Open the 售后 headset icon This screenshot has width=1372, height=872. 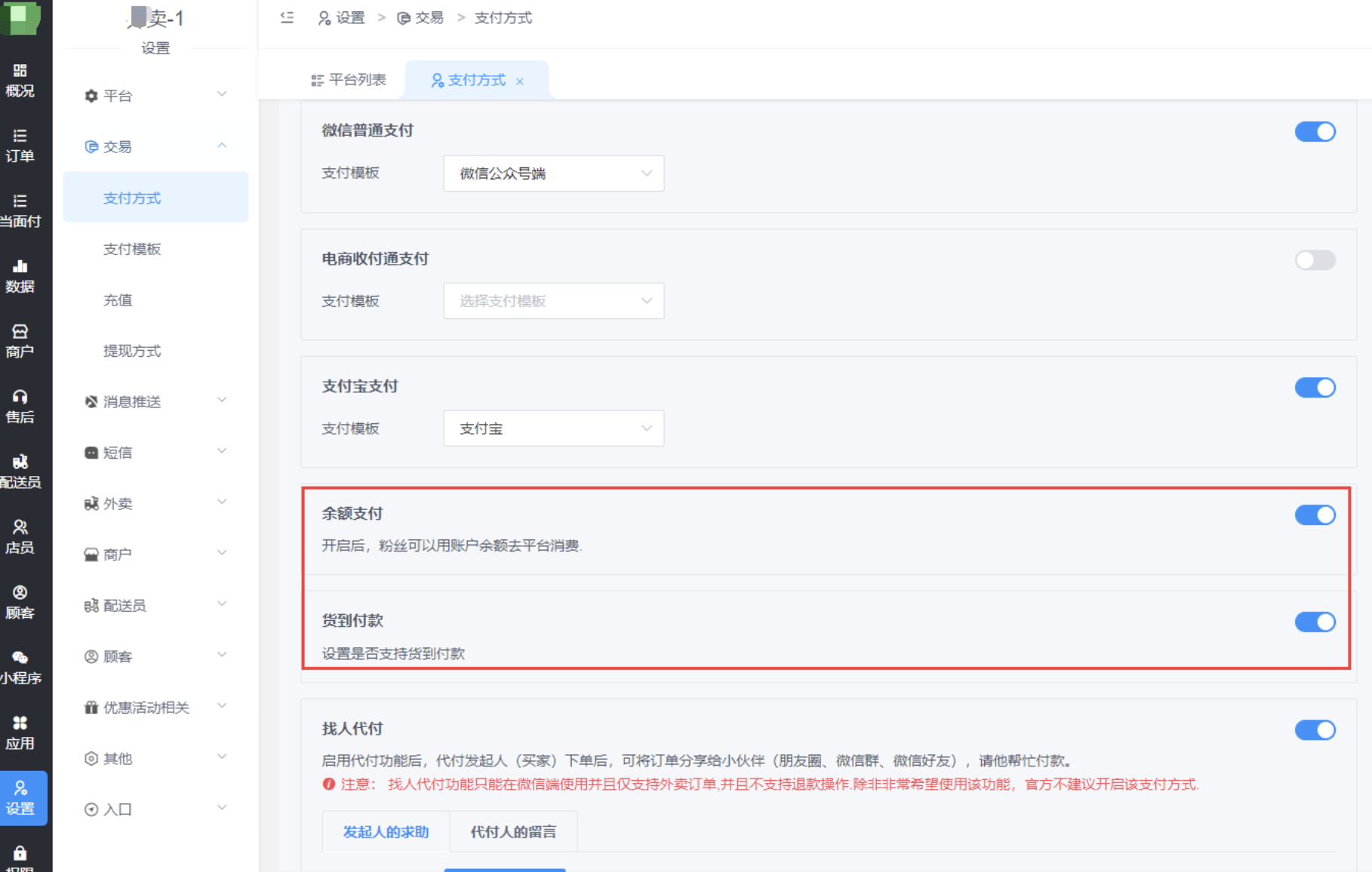tap(20, 397)
